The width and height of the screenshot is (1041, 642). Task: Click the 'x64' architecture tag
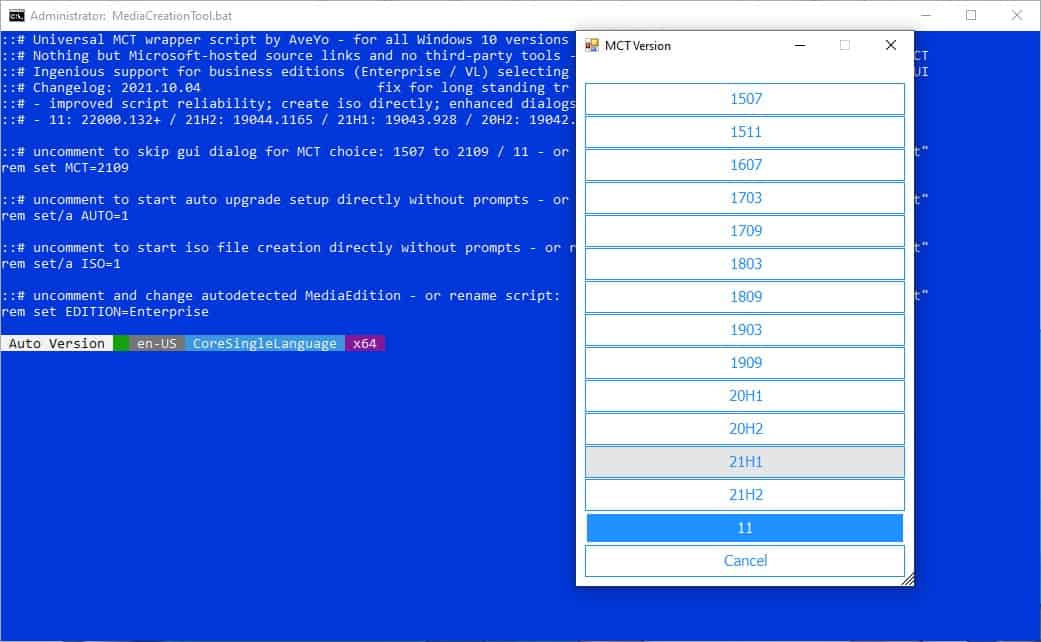point(364,343)
